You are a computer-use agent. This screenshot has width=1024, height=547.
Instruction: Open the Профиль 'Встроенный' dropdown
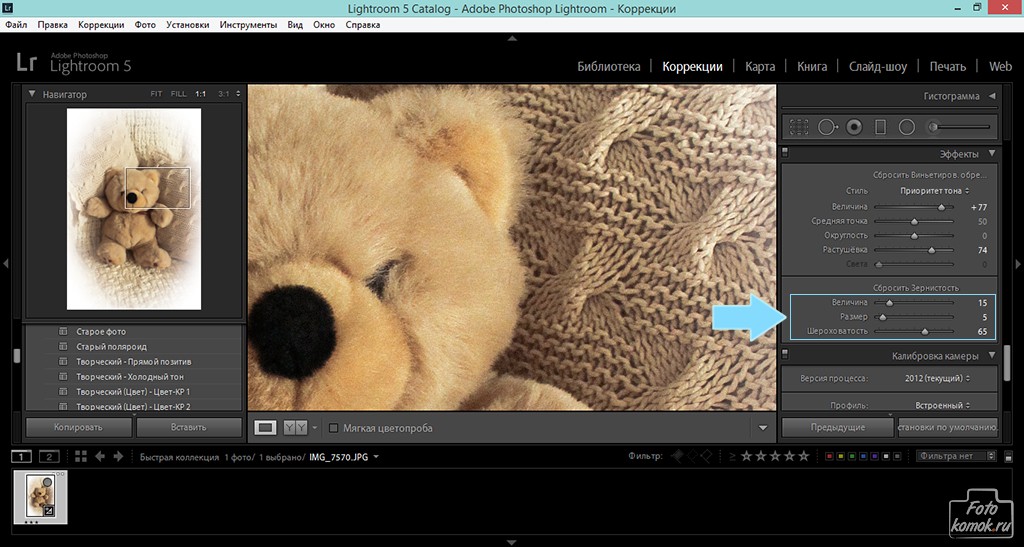[942, 405]
